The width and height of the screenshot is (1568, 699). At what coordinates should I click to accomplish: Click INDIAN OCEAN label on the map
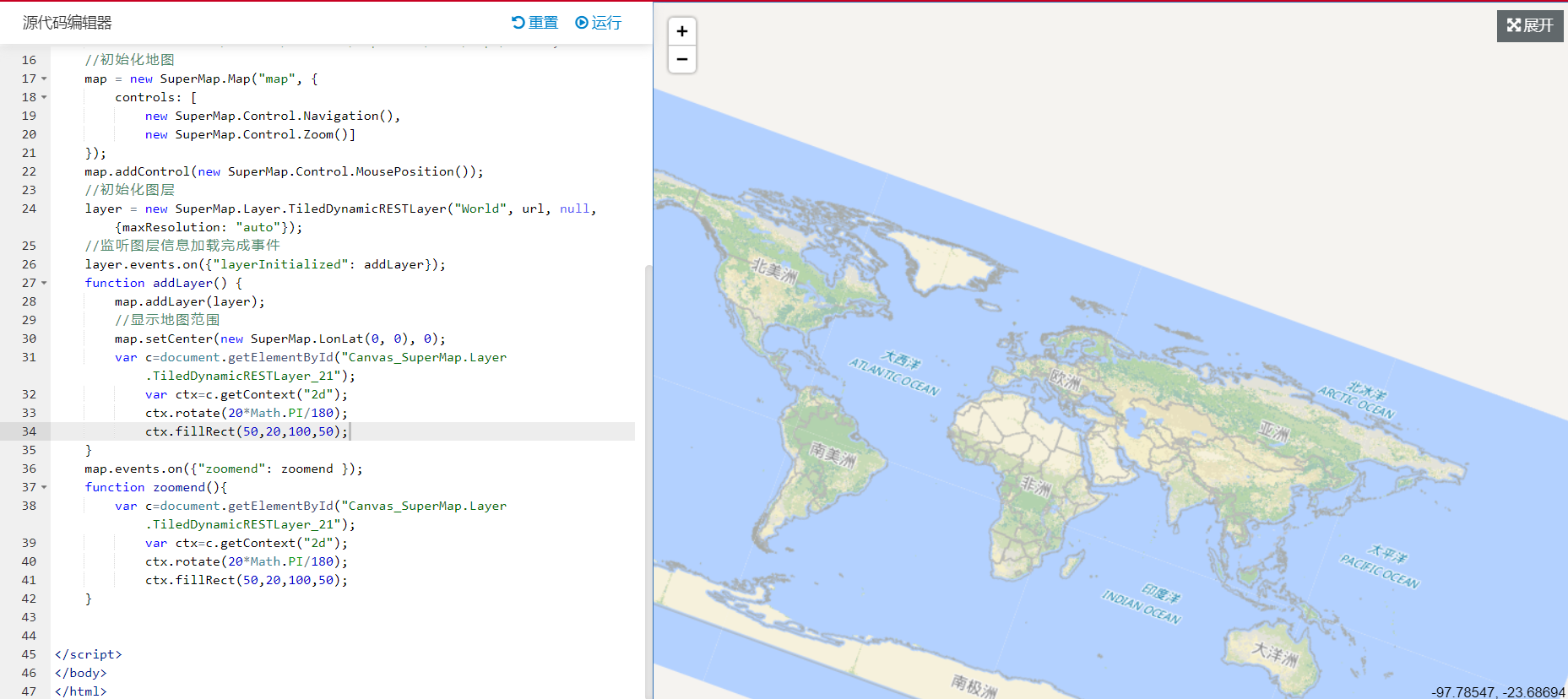[x=1142, y=607]
